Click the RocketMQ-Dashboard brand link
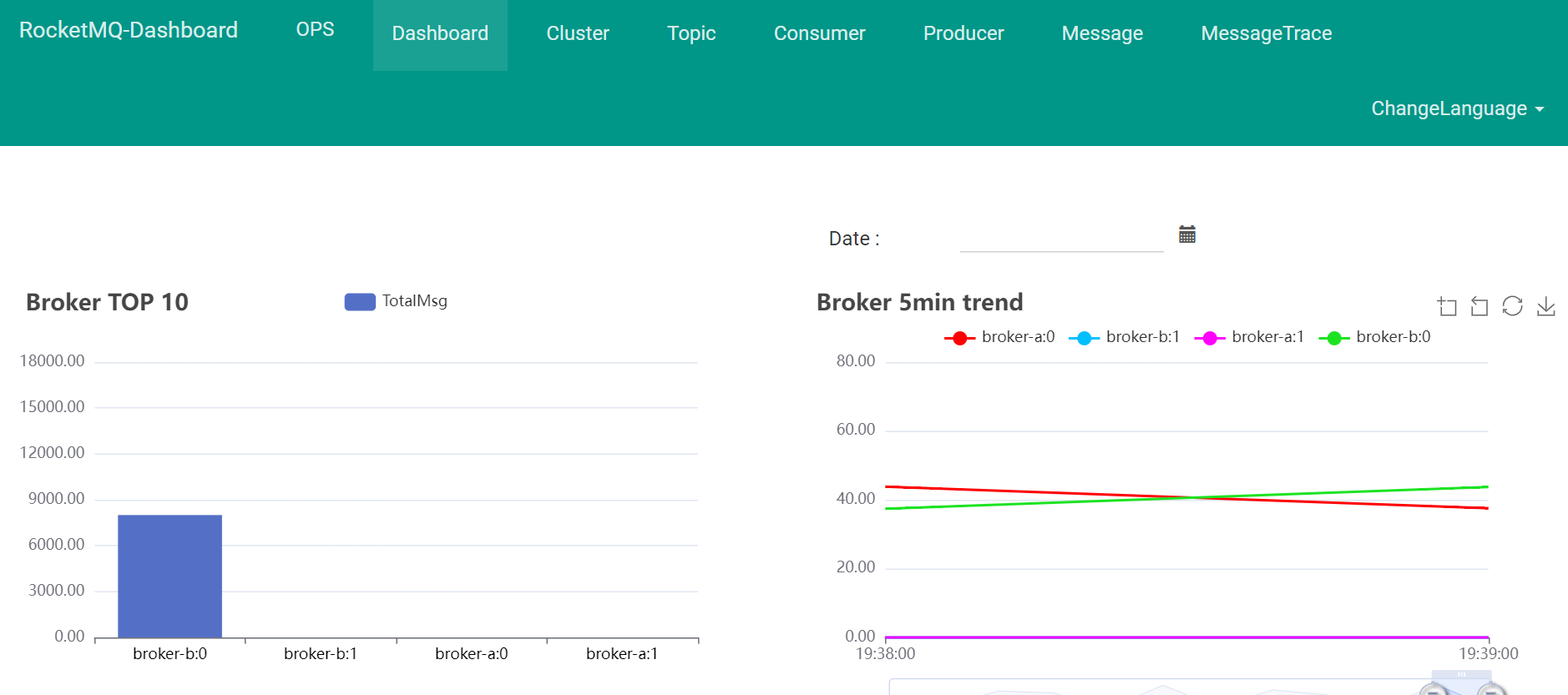Image resolution: width=1568 pixels, height=695 pixels. 129,30
